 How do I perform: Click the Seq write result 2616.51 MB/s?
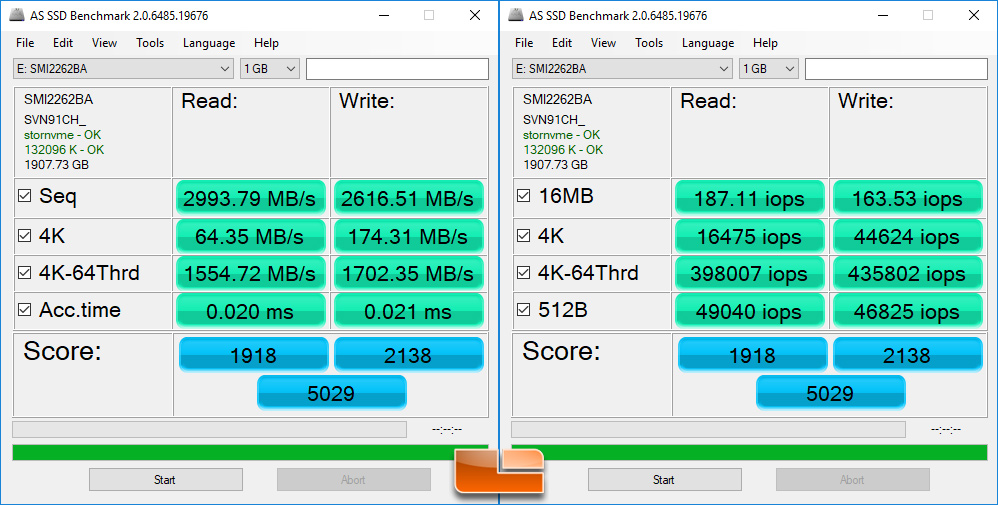(408, 197)
